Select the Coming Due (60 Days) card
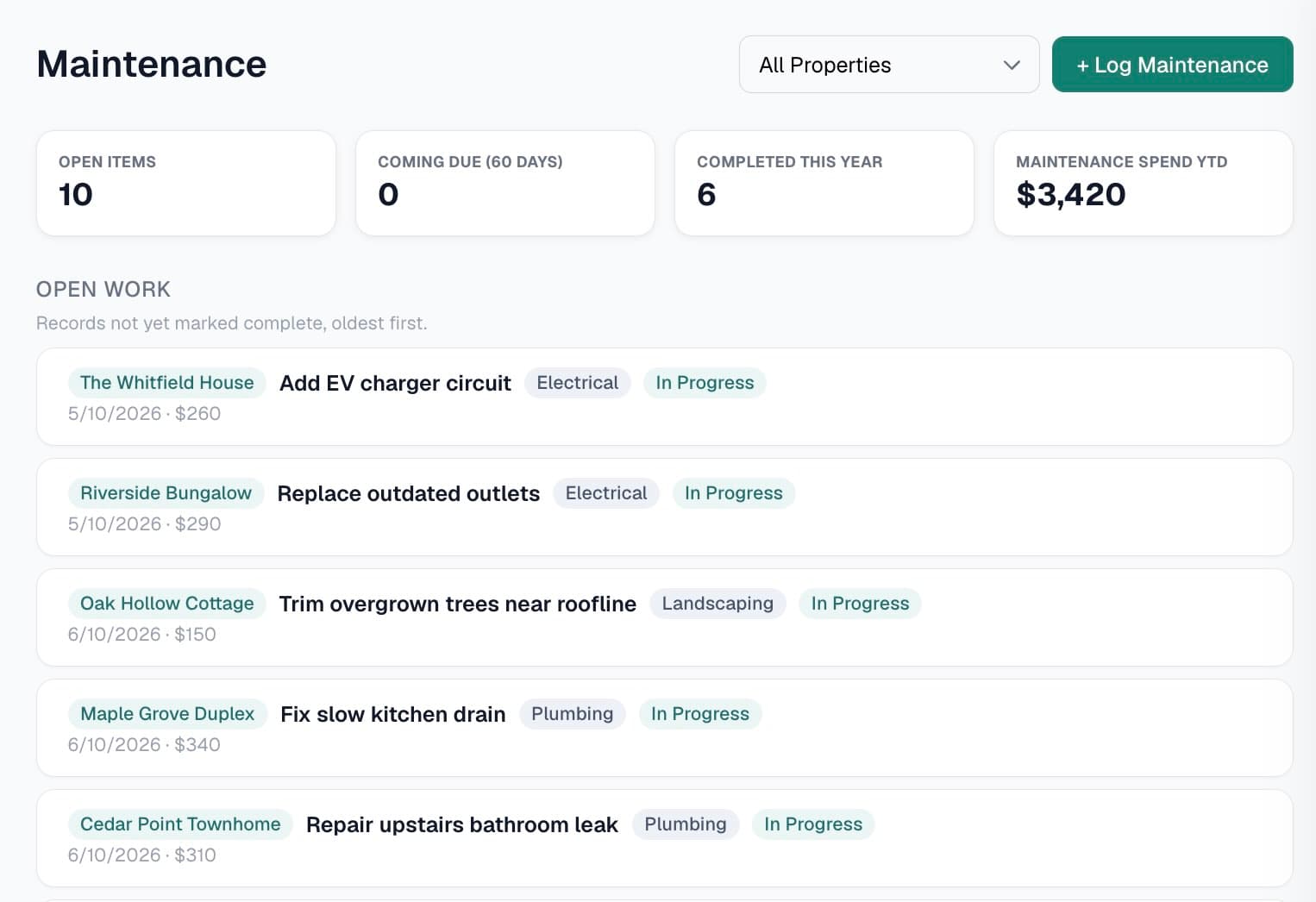The height and width of the screenshot is (902, 1316). point(505,183)
